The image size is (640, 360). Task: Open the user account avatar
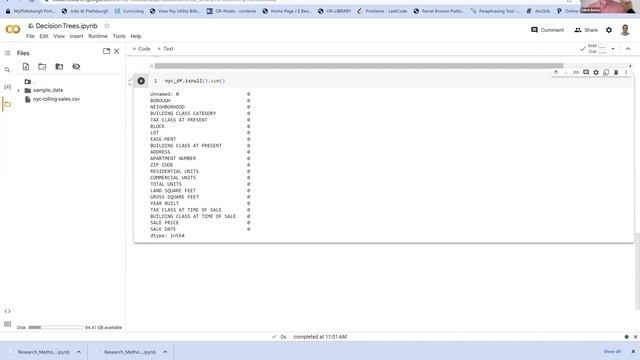tap(625, 30)
